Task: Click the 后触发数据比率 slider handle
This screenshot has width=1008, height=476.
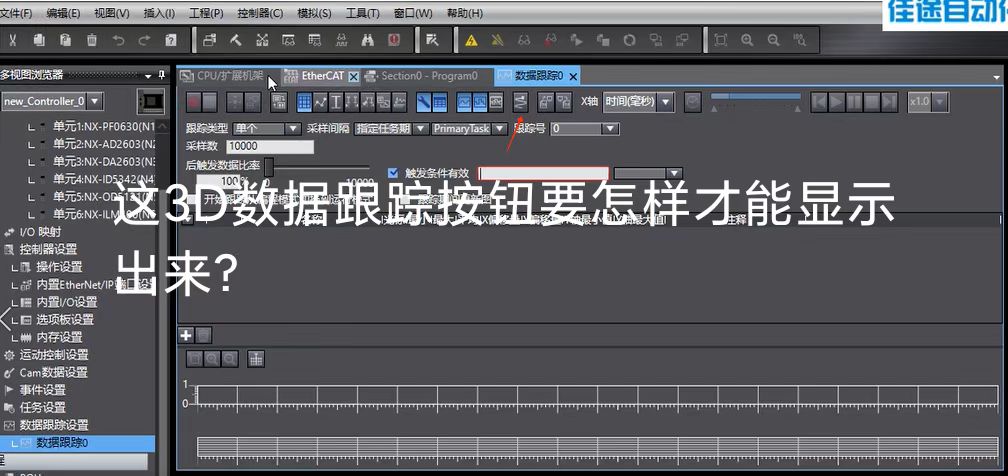Action: (268, 166)
